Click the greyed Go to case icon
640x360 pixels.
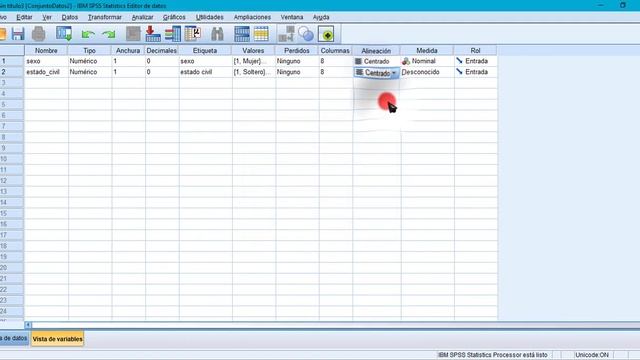[133, 34]
